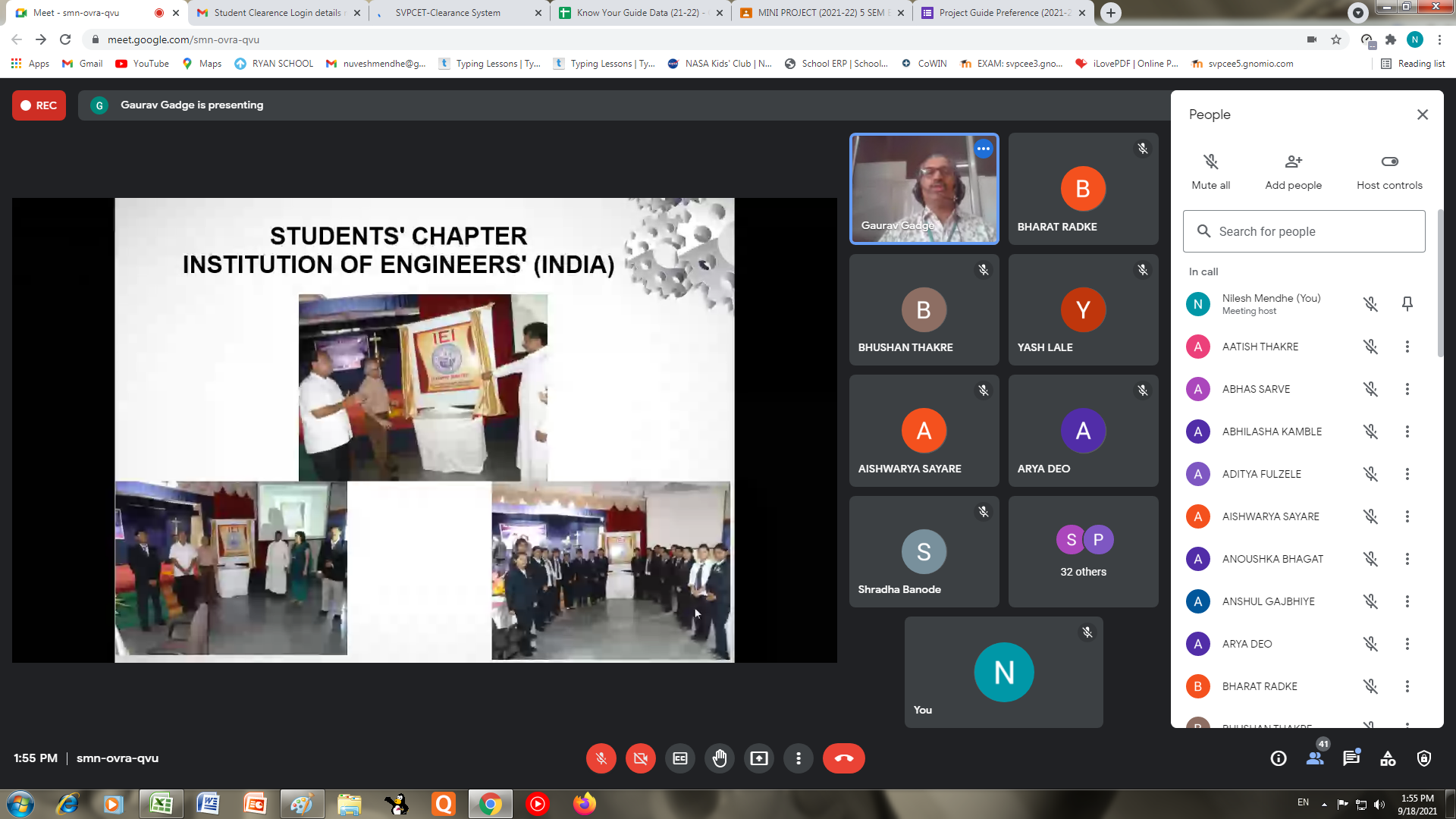This screenshot has width=1456, height=819.
Task: Open Firefox from the taskbar
Action: 584,804
